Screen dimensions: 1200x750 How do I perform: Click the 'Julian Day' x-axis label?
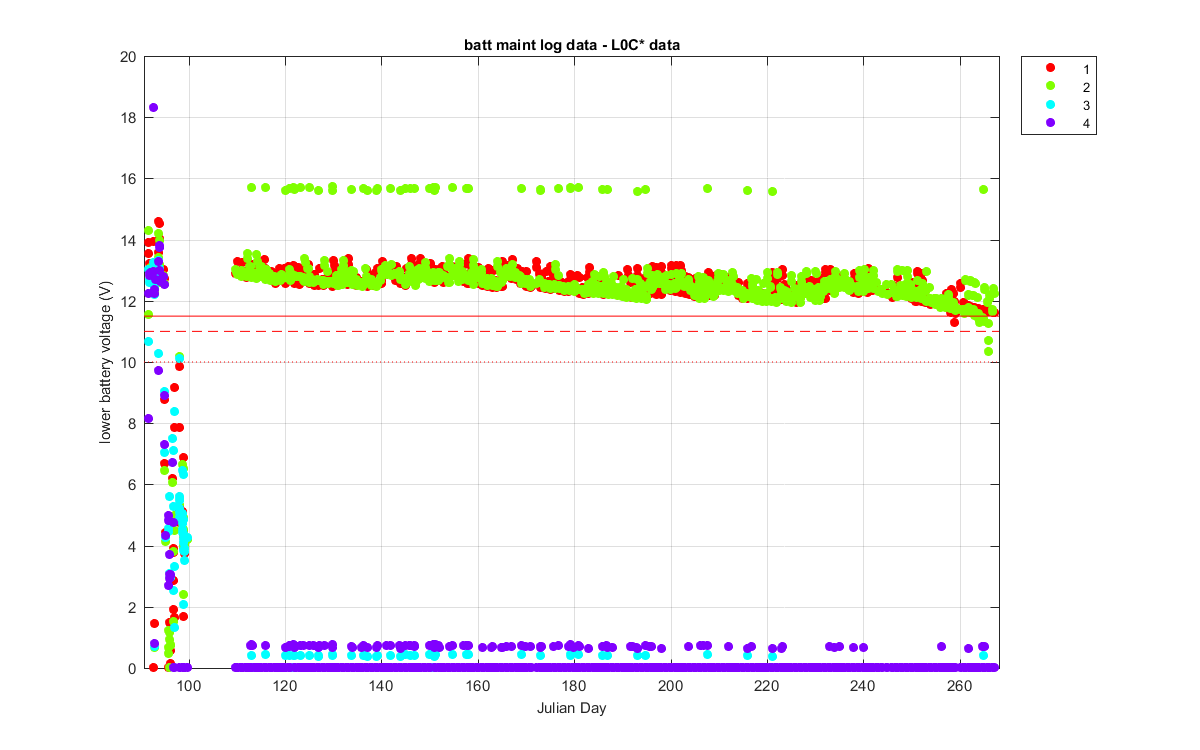click(571, 708)
